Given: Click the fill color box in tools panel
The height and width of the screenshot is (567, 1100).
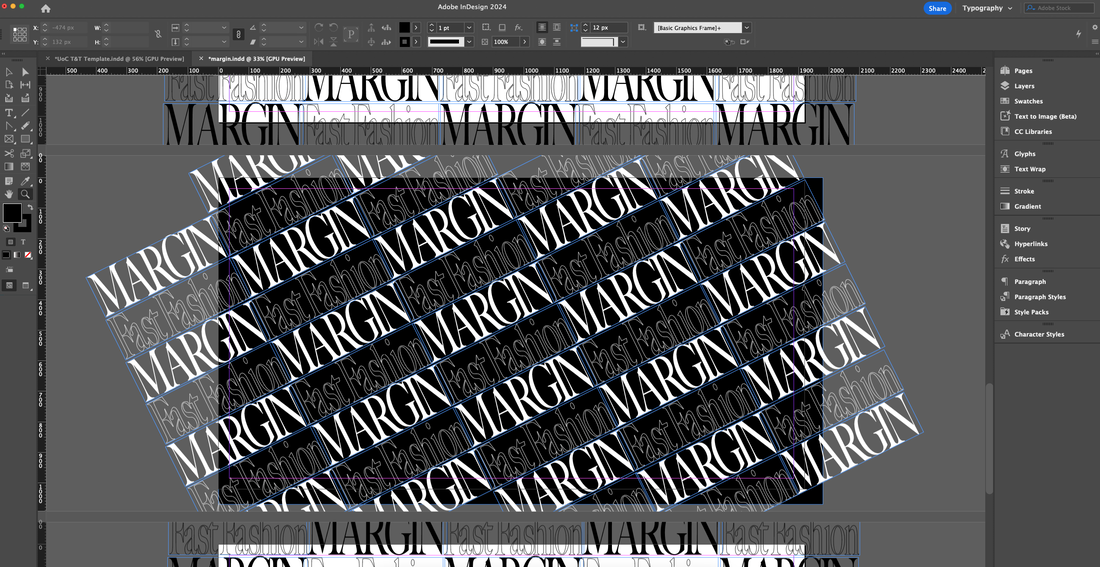Looking at the screenshot, I should click(12, 212).
